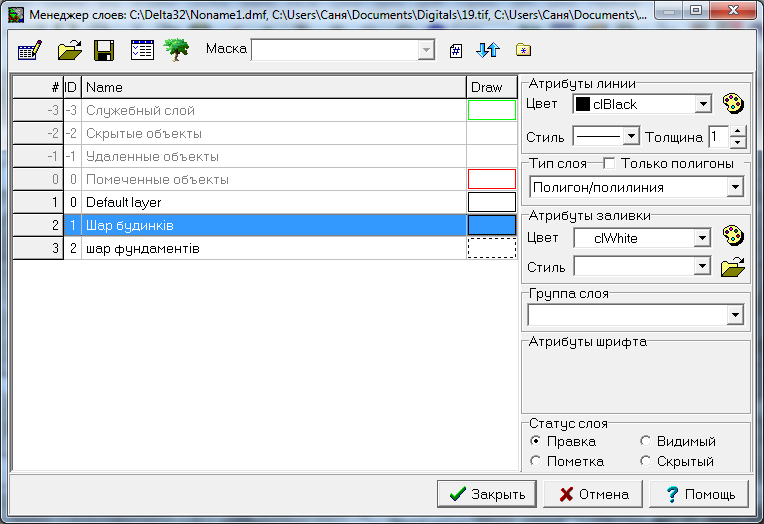Click row number 3 header cell
The width and height of the screenshot is (764, 524).
(38, 249)
